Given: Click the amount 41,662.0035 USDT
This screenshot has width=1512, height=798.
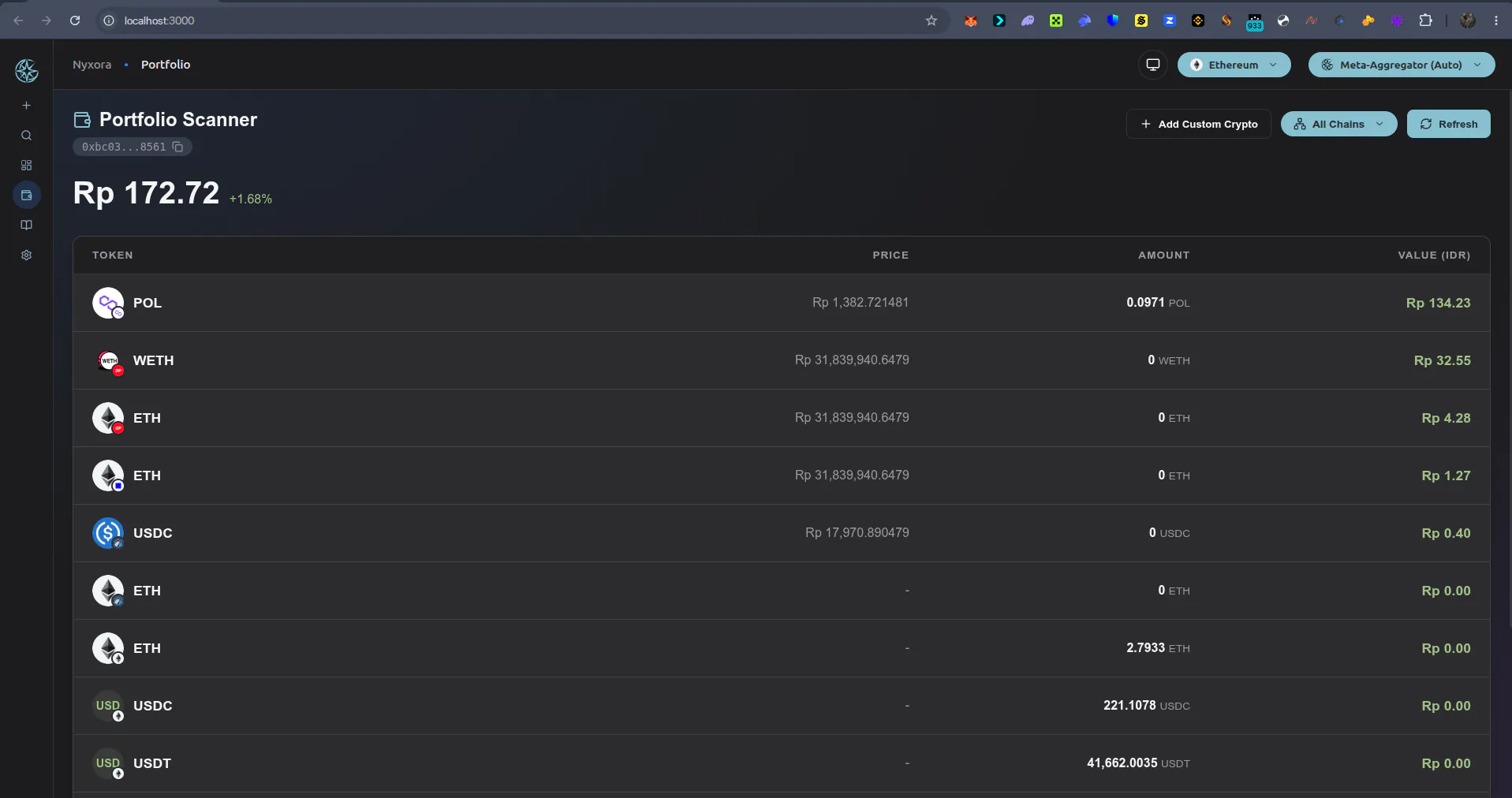Looking at the screenshot, I should [1138, 763].
